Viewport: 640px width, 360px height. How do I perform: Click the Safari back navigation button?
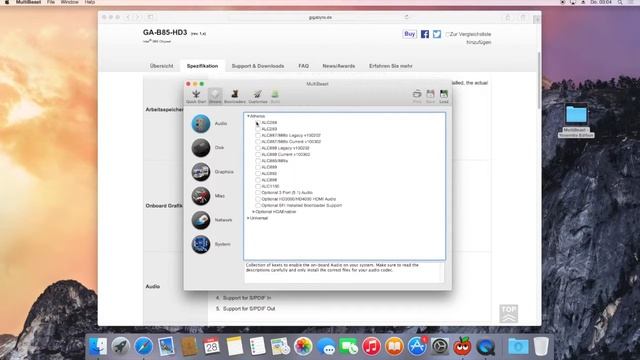128,17
